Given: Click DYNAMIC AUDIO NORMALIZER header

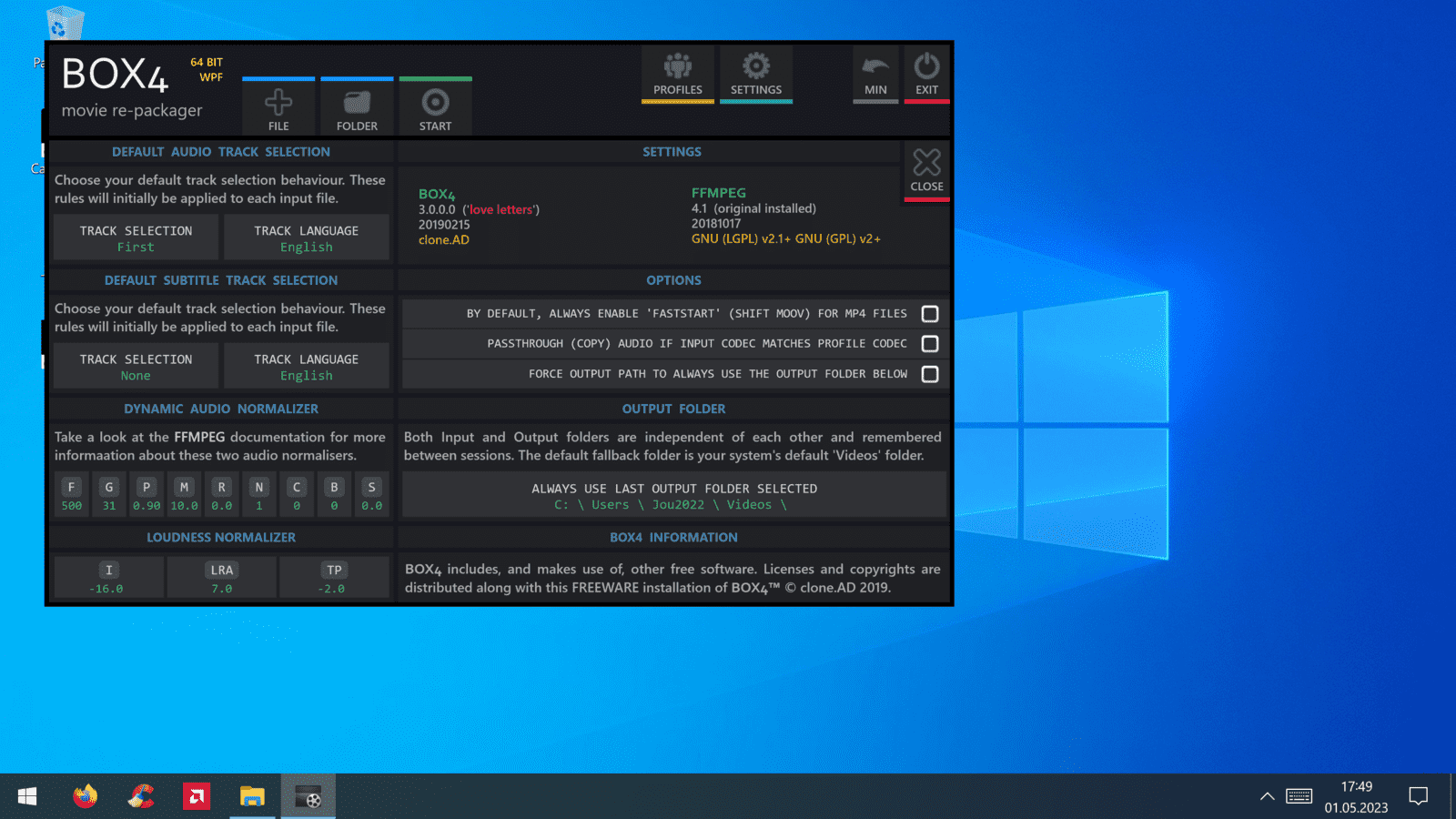Looking at the screenshot, I should [x=221, y=409].
